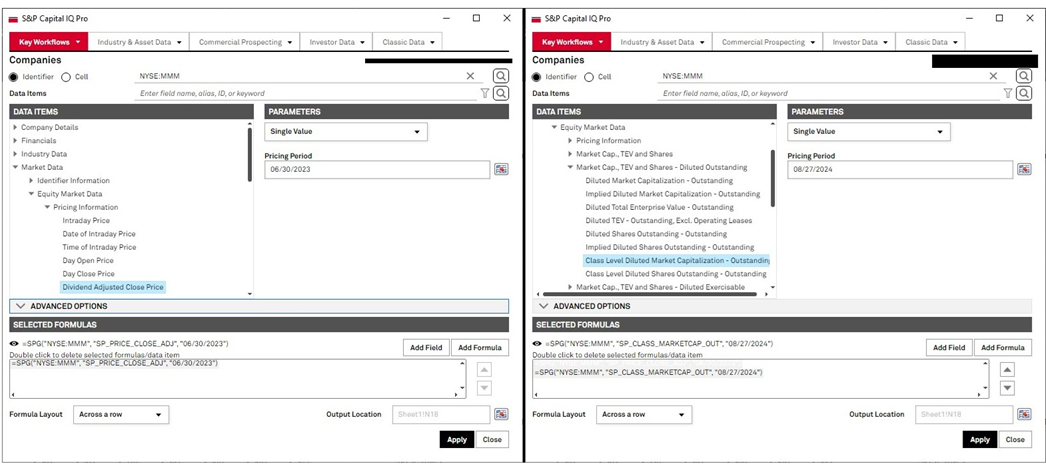Open Pricing Period calendar picker in right window

[x=1024, y=169]
